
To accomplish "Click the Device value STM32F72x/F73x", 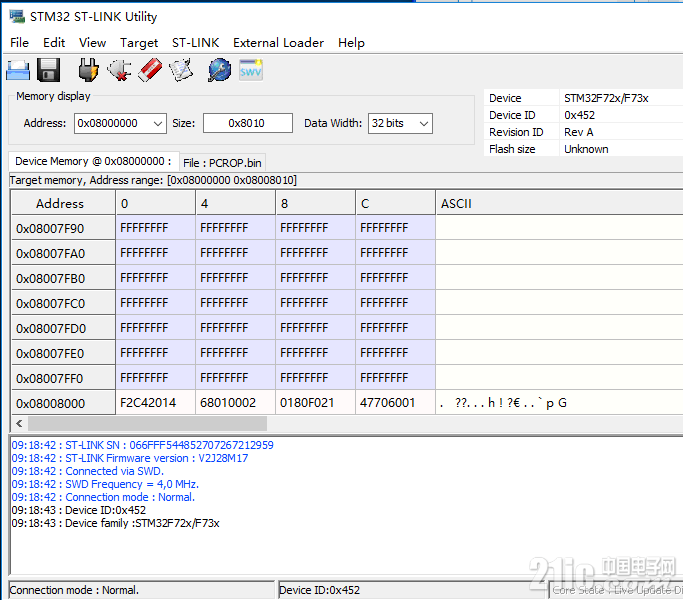I will (x=606, y=98).
